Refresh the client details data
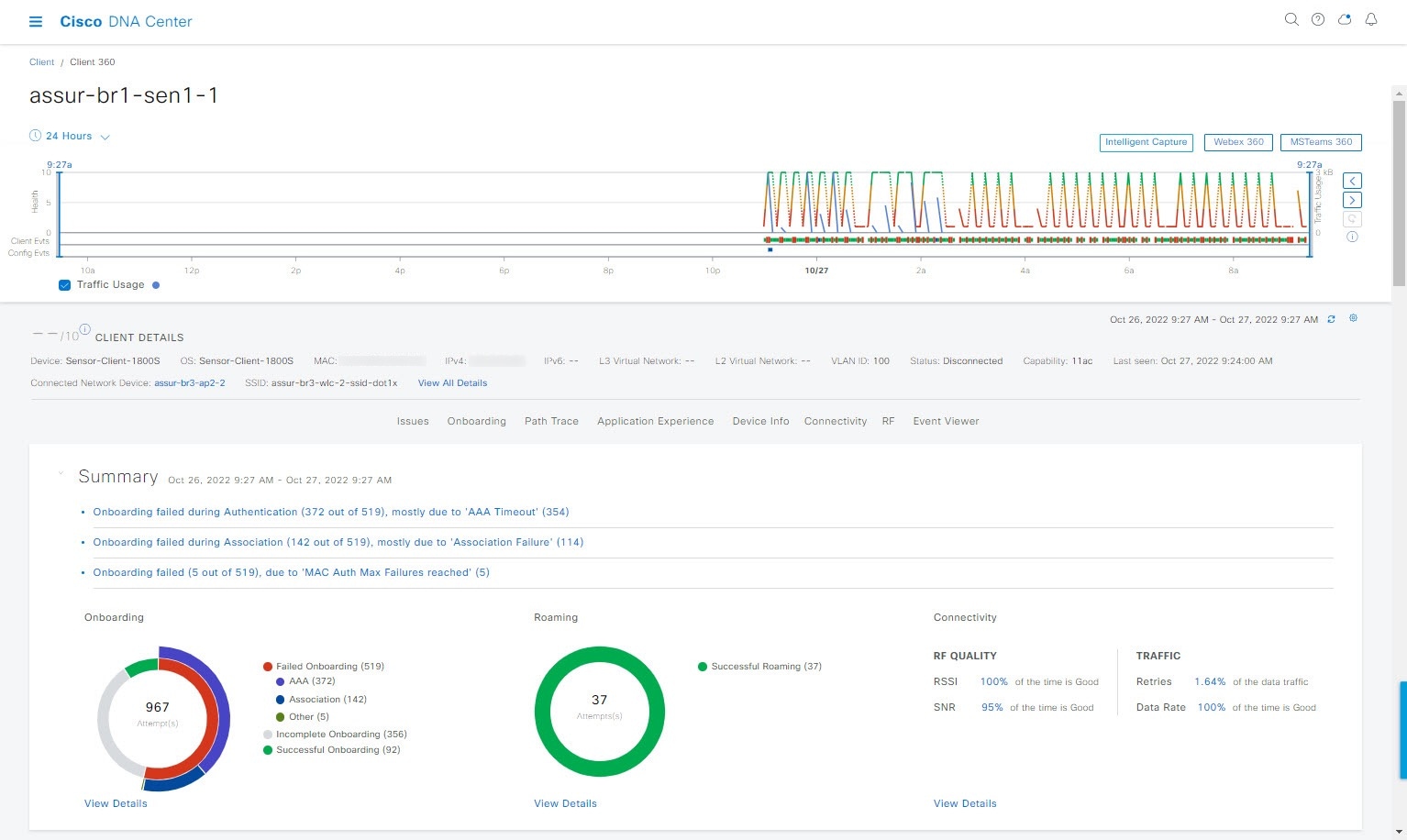 pyautogui.click(x=1332, y=319)
